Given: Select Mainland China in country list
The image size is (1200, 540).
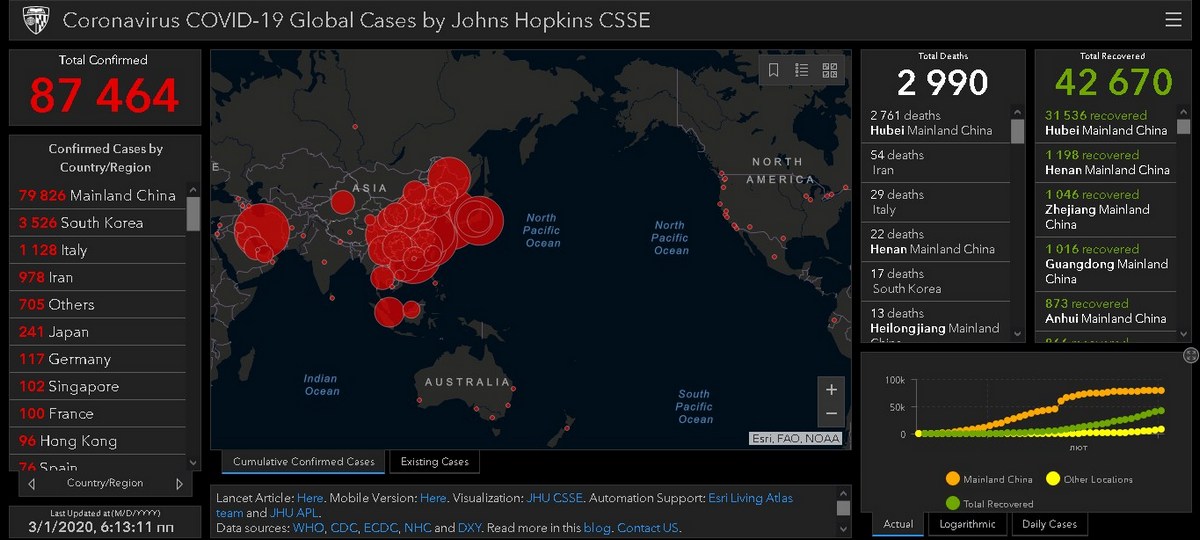Looking at the screenshot, I should (x=98, y=195).
